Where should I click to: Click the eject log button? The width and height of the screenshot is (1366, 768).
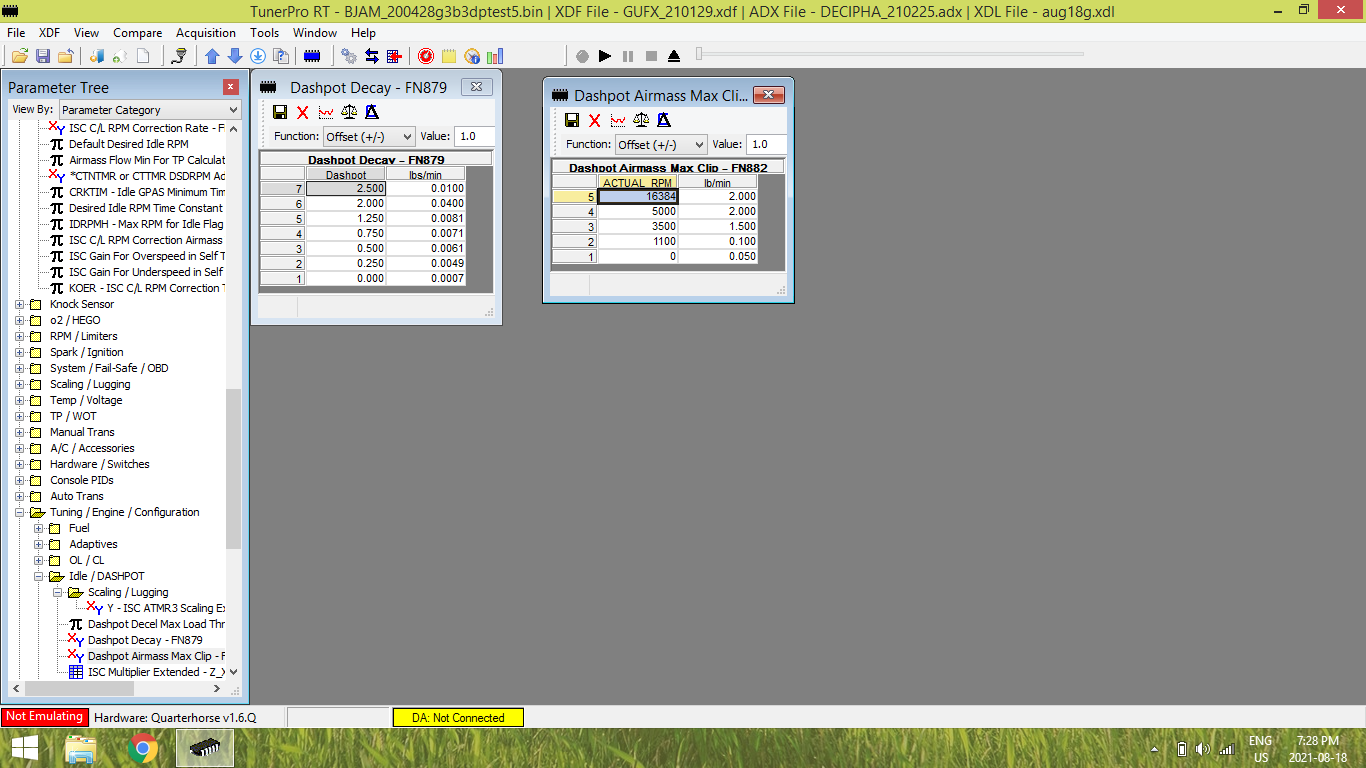[674, 56]
